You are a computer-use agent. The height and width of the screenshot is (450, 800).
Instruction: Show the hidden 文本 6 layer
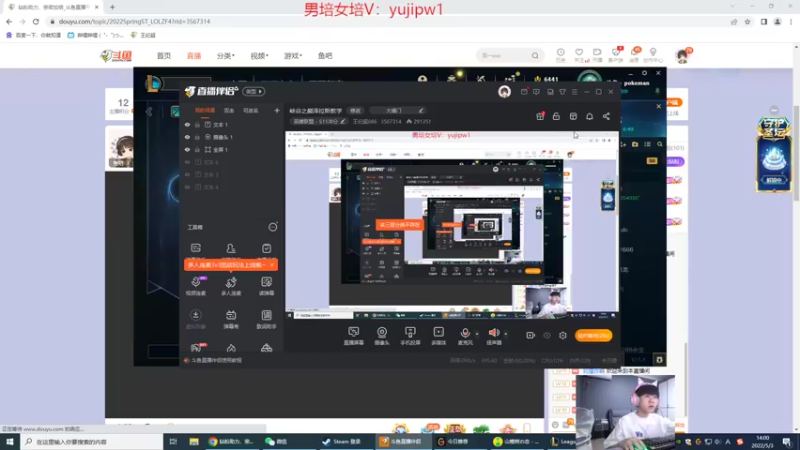(x=187, y=162)
